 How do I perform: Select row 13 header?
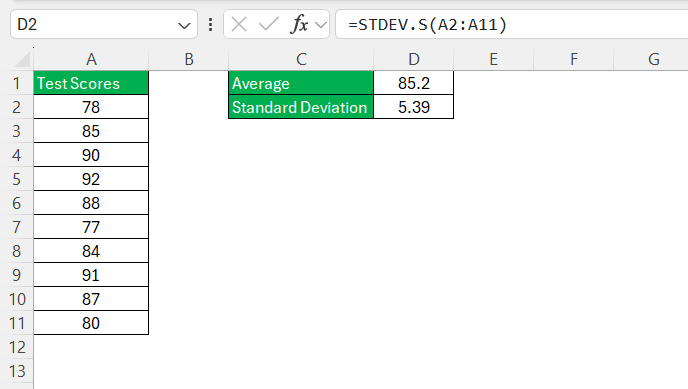pos(17,371)
